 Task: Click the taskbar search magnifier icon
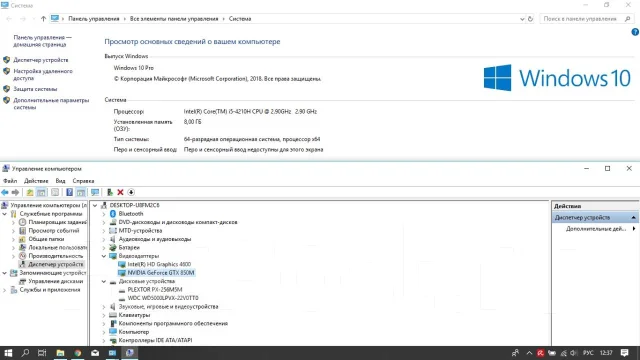[25, 353]
